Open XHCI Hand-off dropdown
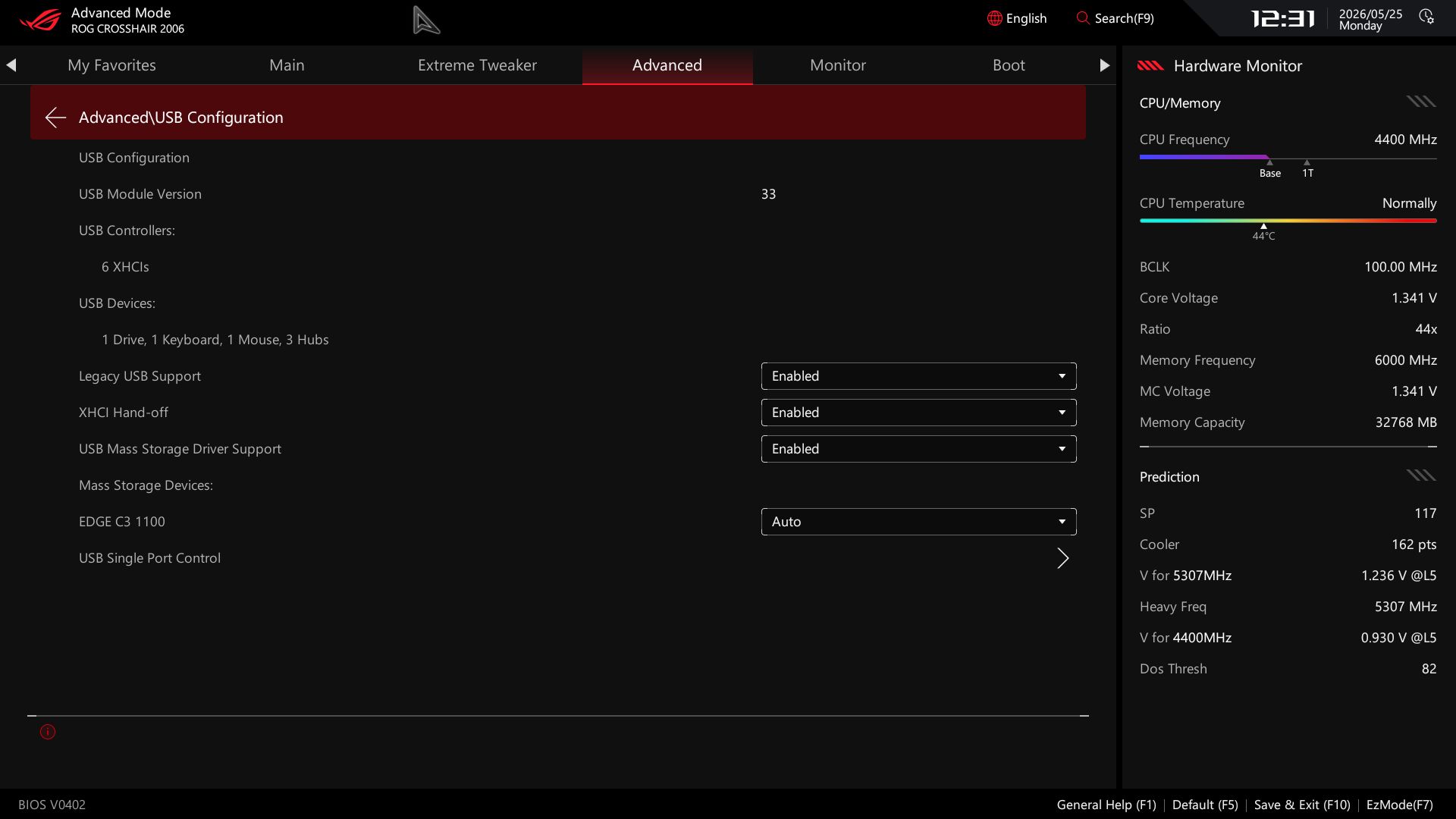 tap(918, 413)
